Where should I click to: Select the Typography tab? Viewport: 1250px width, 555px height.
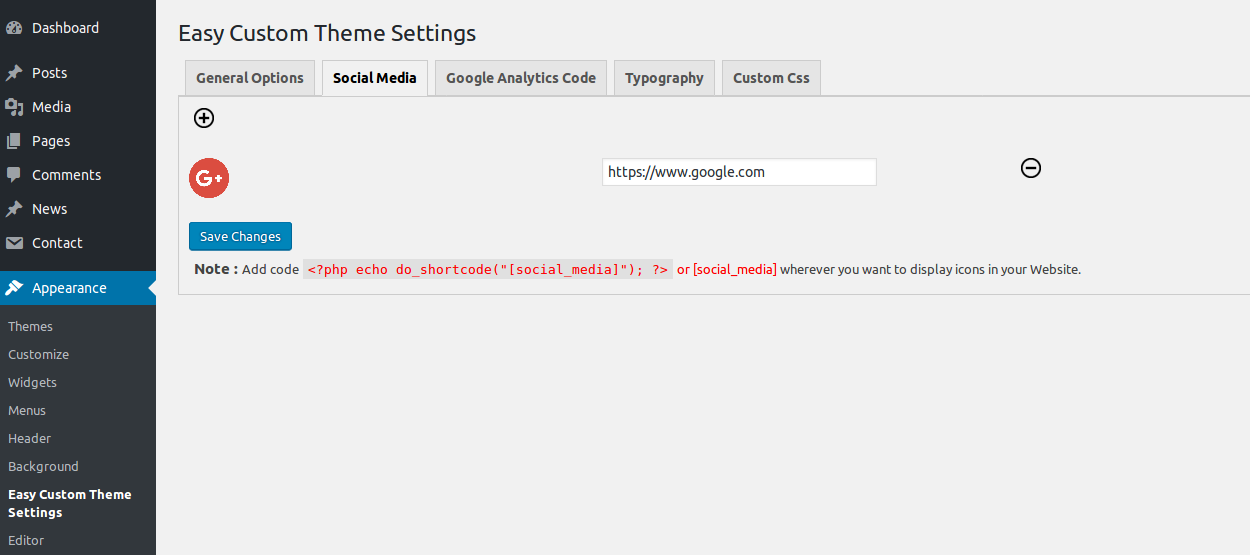[664, 78]
